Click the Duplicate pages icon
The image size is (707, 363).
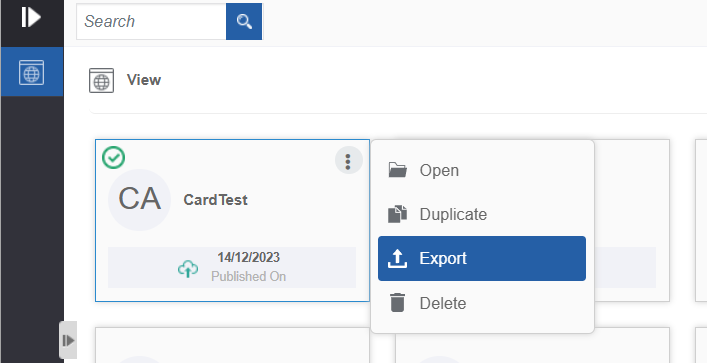click(x=397, y=214)
